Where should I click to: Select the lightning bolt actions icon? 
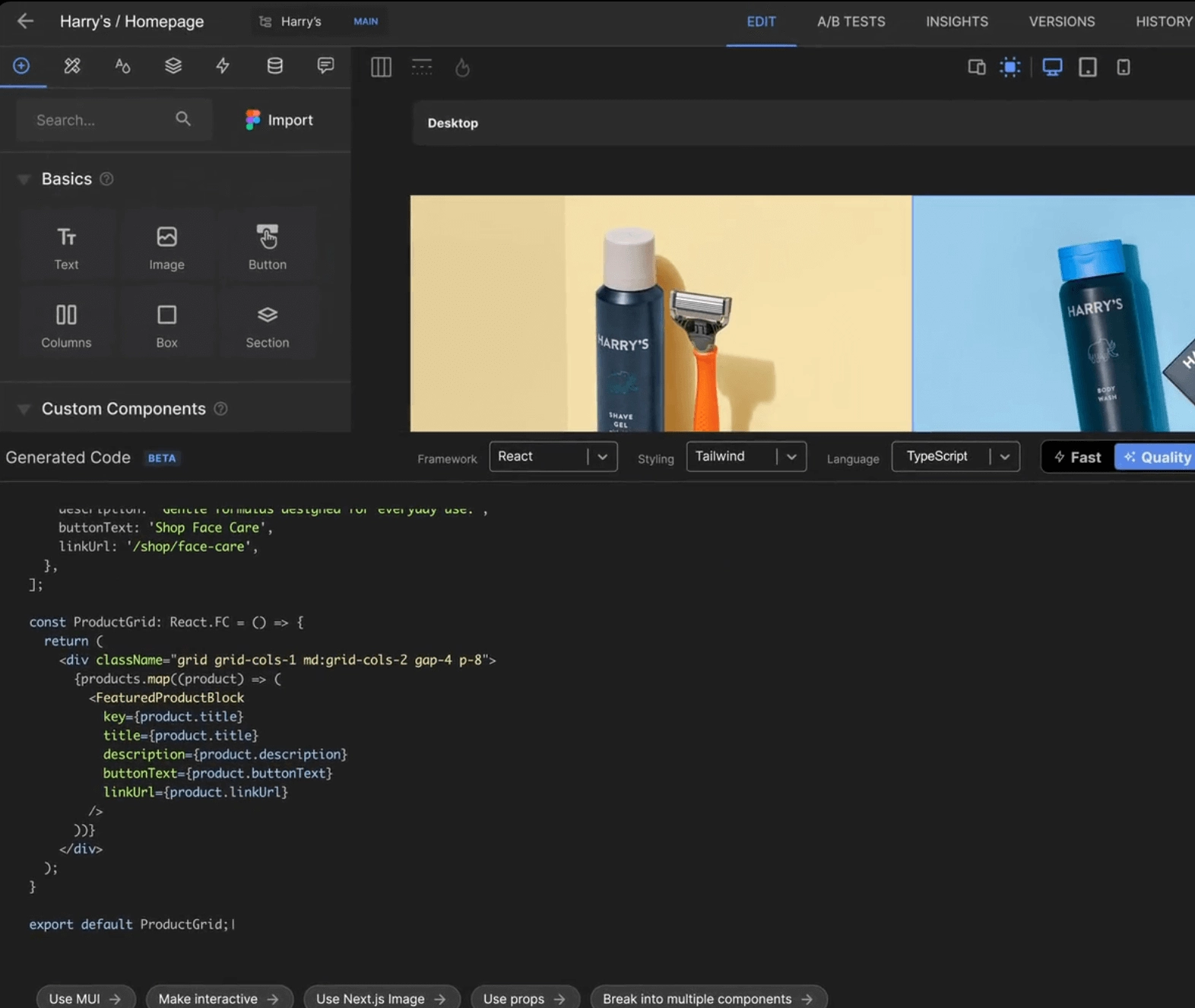click(223, 66)
